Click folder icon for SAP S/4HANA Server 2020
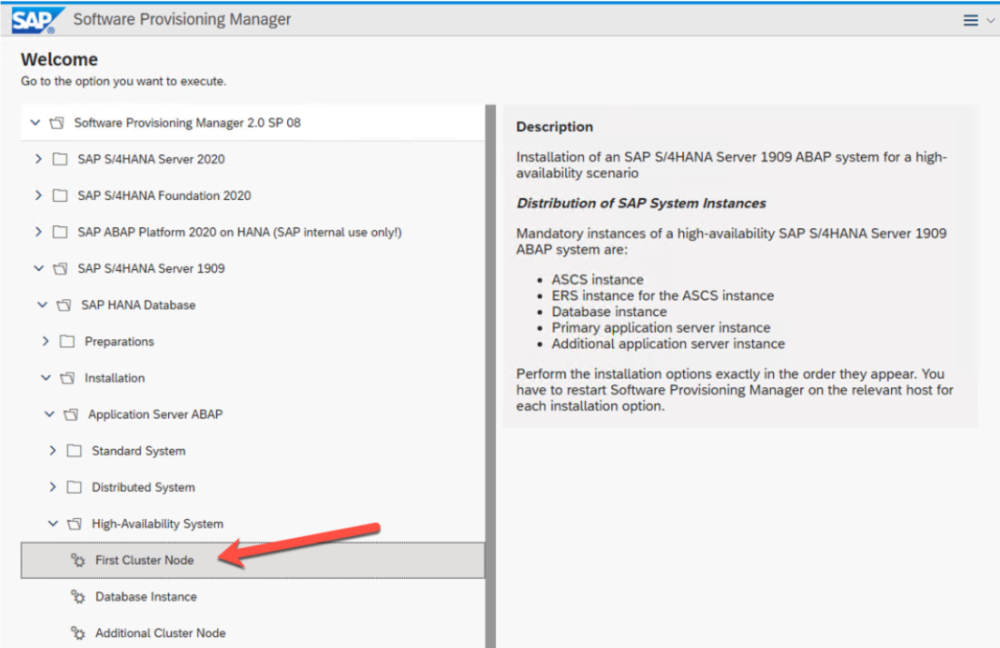The height and width of the screenshot is (648, 1000). [x=60, y=159]
